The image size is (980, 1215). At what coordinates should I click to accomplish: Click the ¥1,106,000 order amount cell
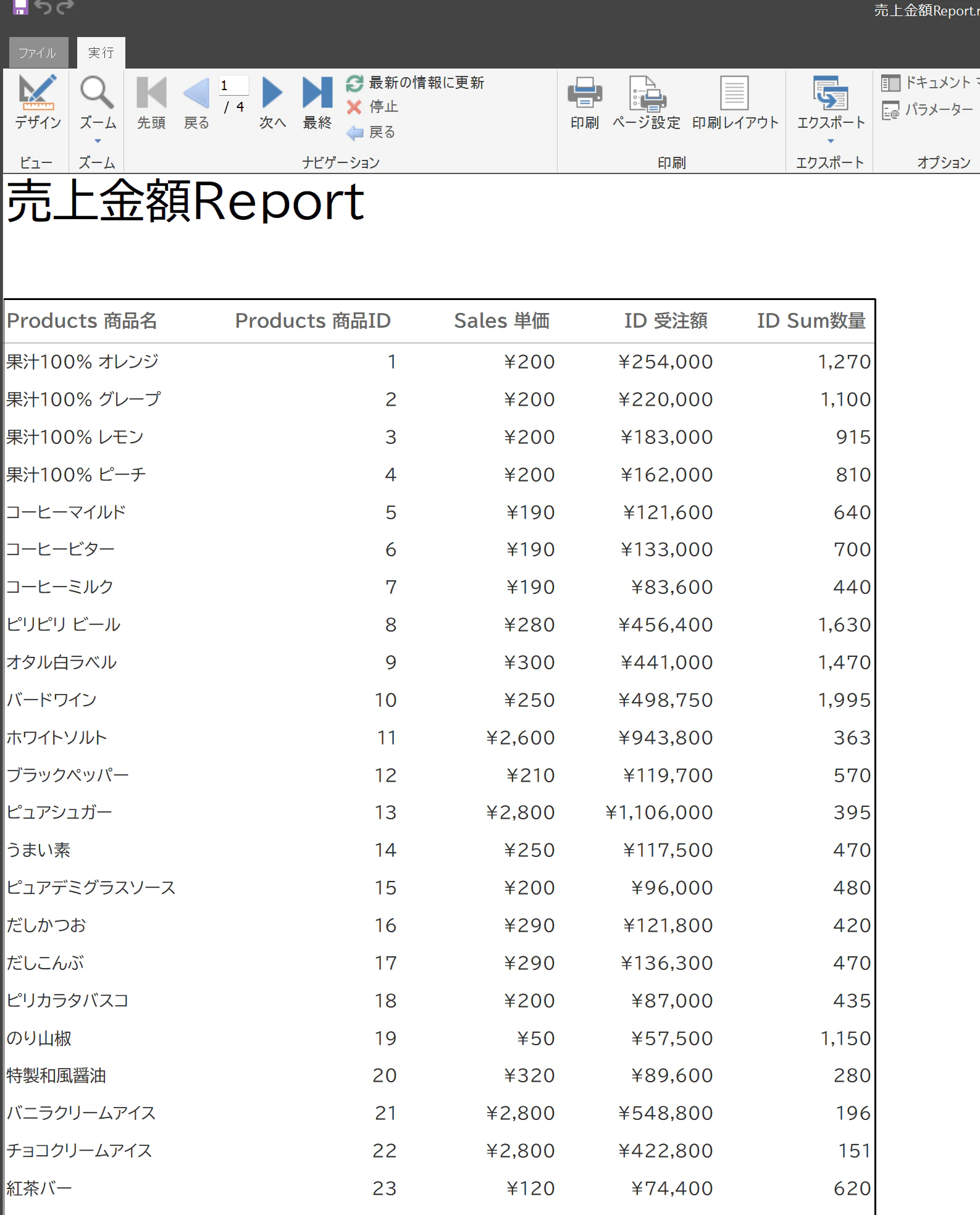(659, 812)
